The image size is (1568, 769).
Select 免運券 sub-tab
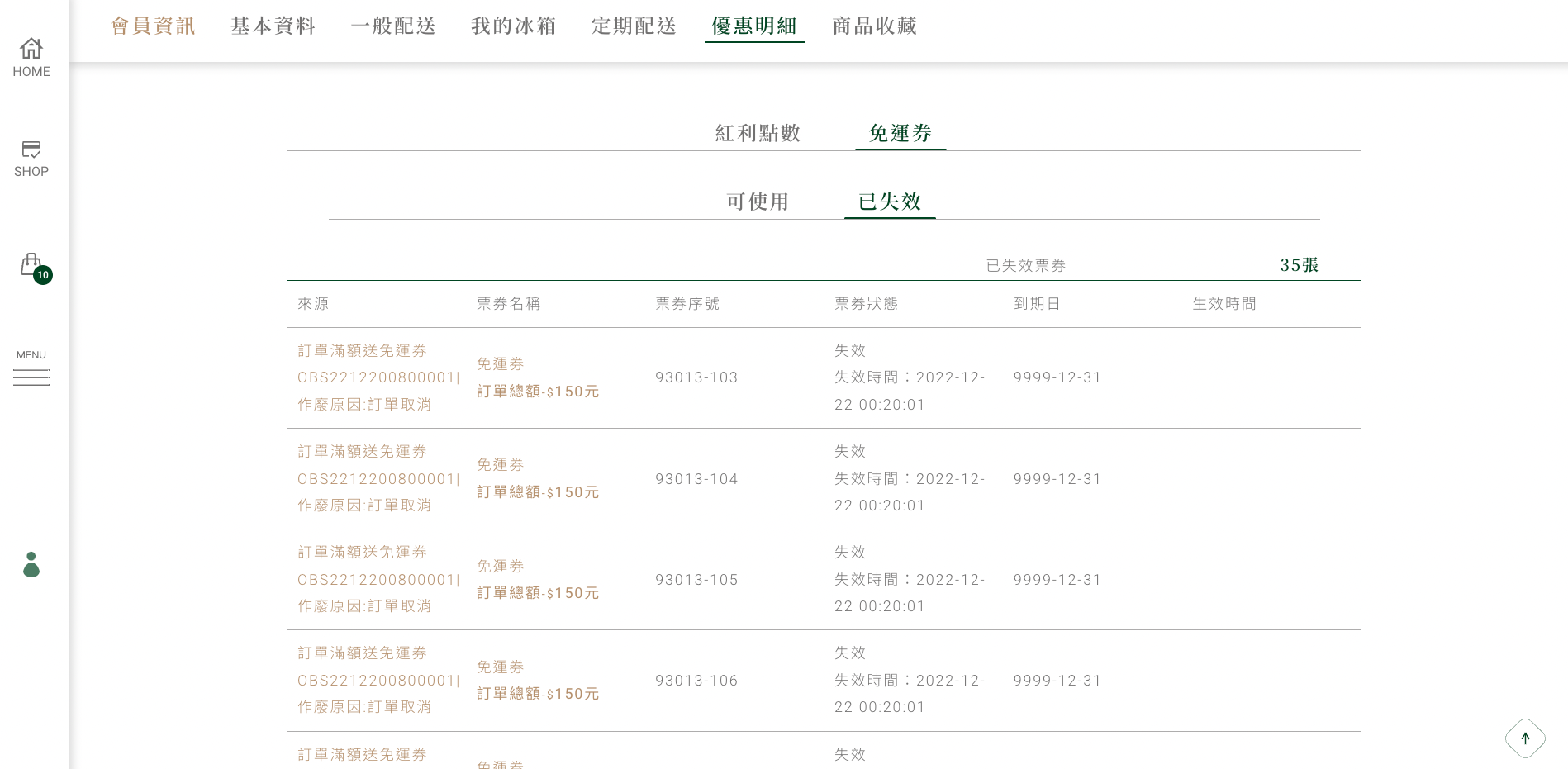point(900,133)
